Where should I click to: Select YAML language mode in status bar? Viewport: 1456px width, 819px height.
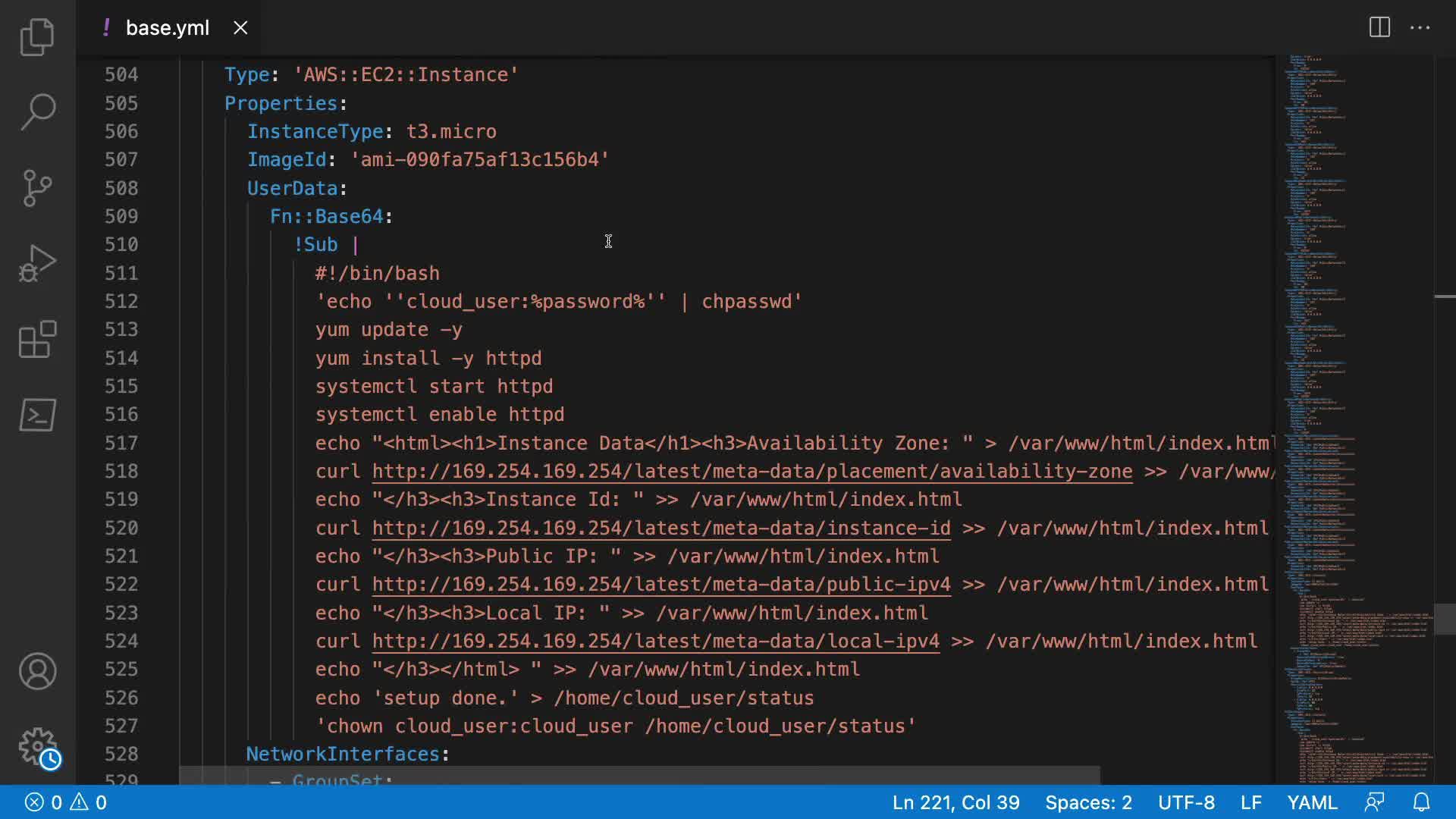1312,802
